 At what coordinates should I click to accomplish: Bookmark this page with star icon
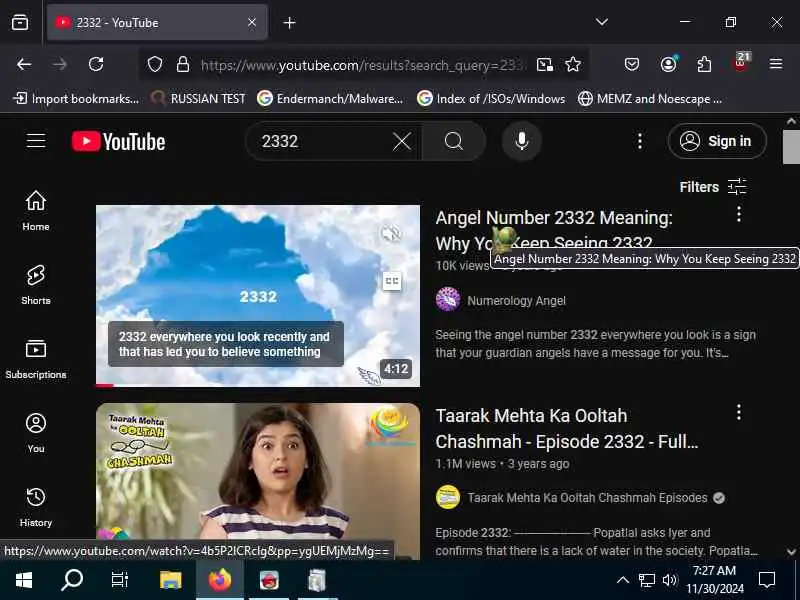pyautogui.click(x=573, y=64)
